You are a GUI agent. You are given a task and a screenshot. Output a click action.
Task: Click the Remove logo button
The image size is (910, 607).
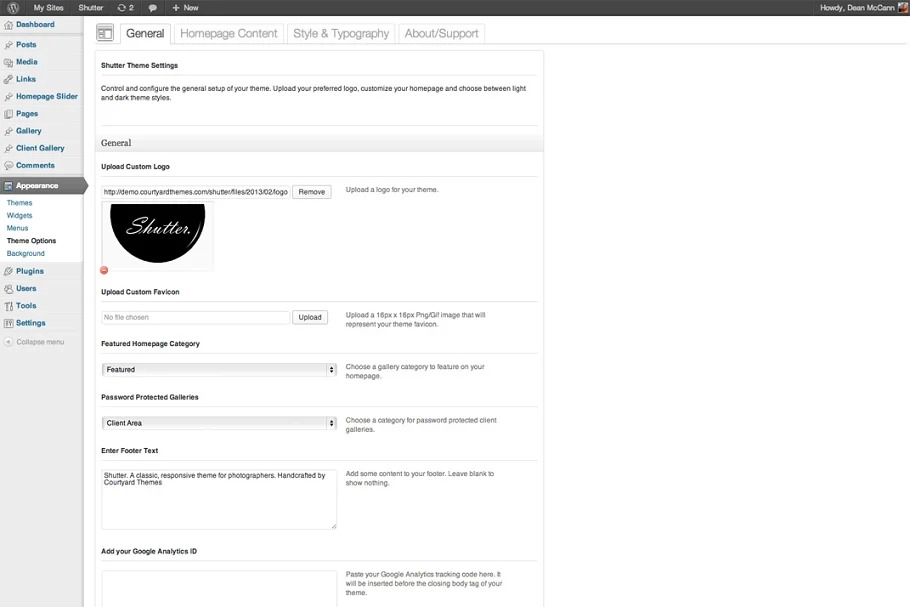311,192
